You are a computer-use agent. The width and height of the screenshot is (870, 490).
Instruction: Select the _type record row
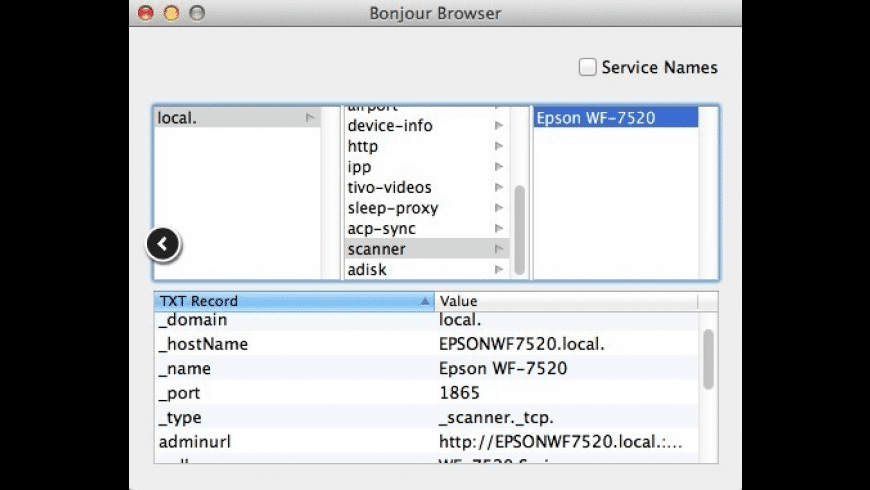pos(426,417)
